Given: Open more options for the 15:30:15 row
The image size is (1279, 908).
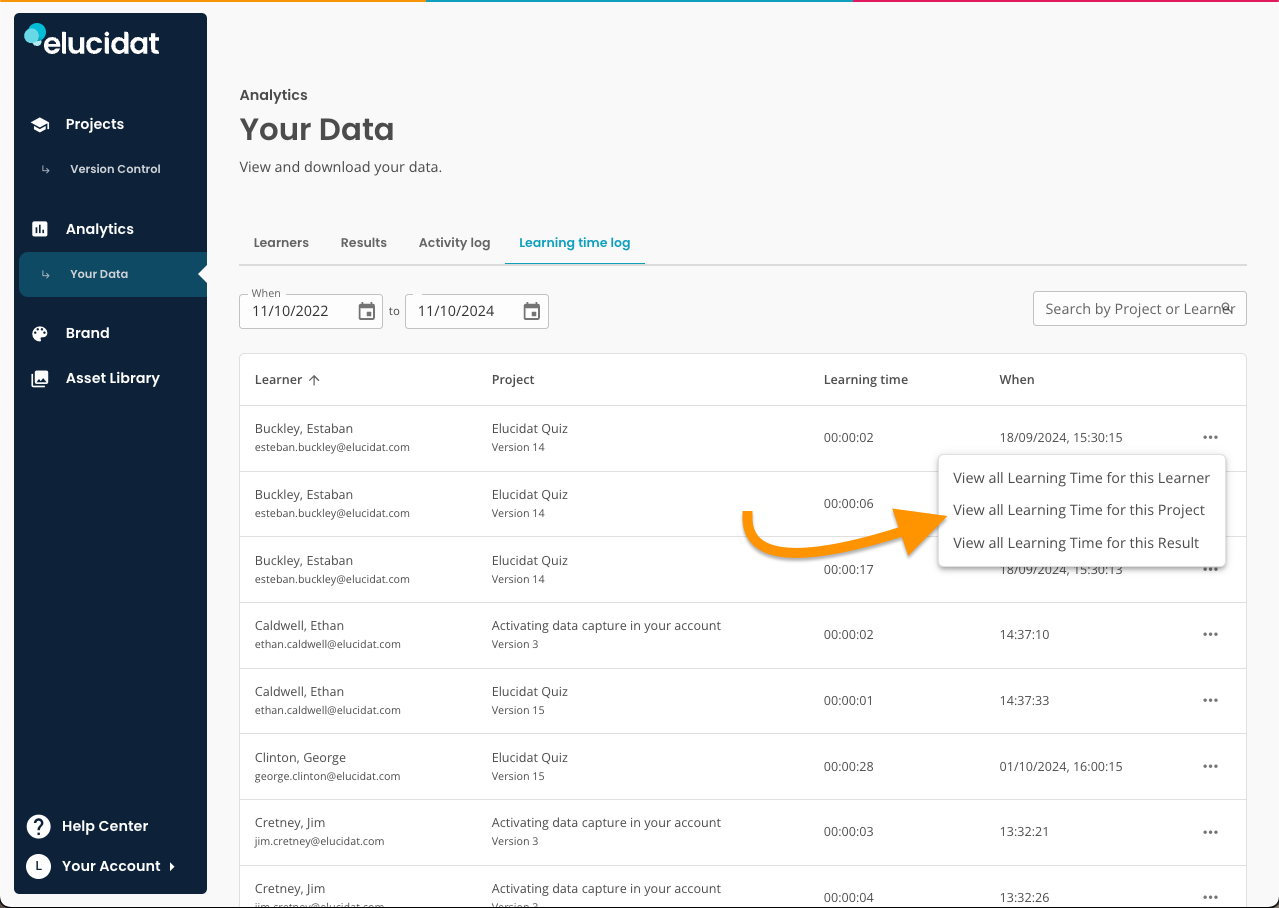Looking at the screenshot, I should tap(1210, 437).
